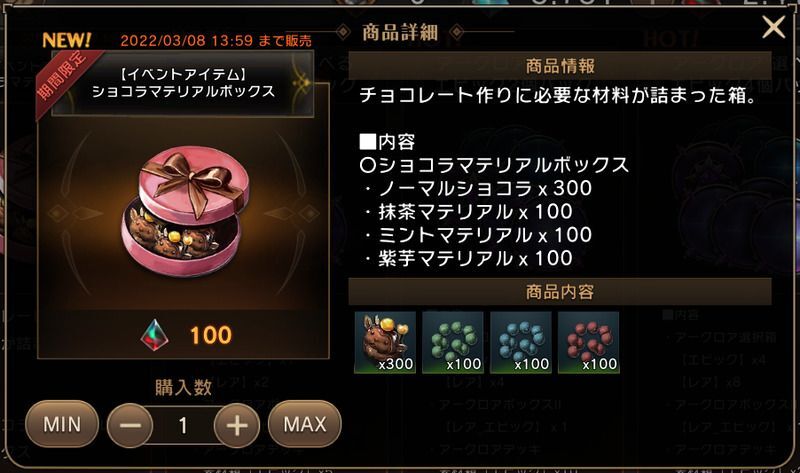Click the 商品情報 section header
This screenshot has height=473, width=800.
pos(560,66)
